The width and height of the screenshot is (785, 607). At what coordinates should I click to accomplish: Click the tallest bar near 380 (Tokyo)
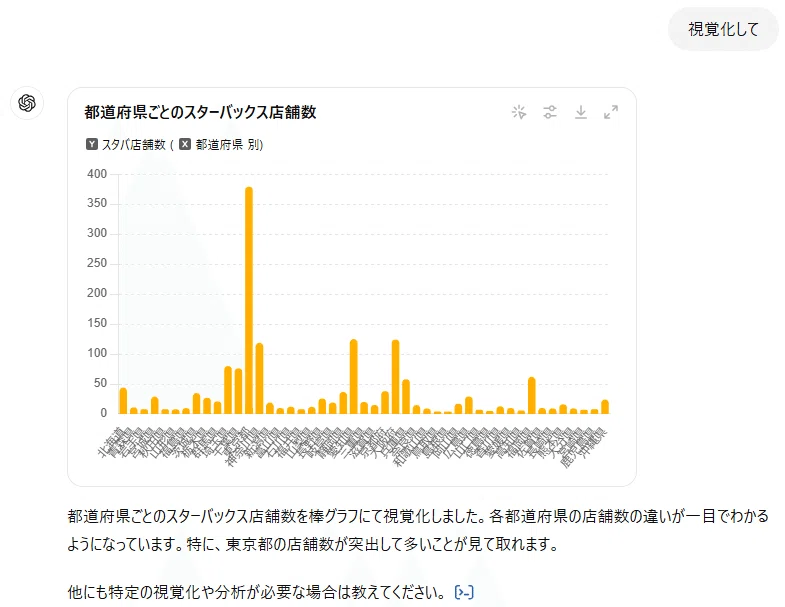pos(249,300)
